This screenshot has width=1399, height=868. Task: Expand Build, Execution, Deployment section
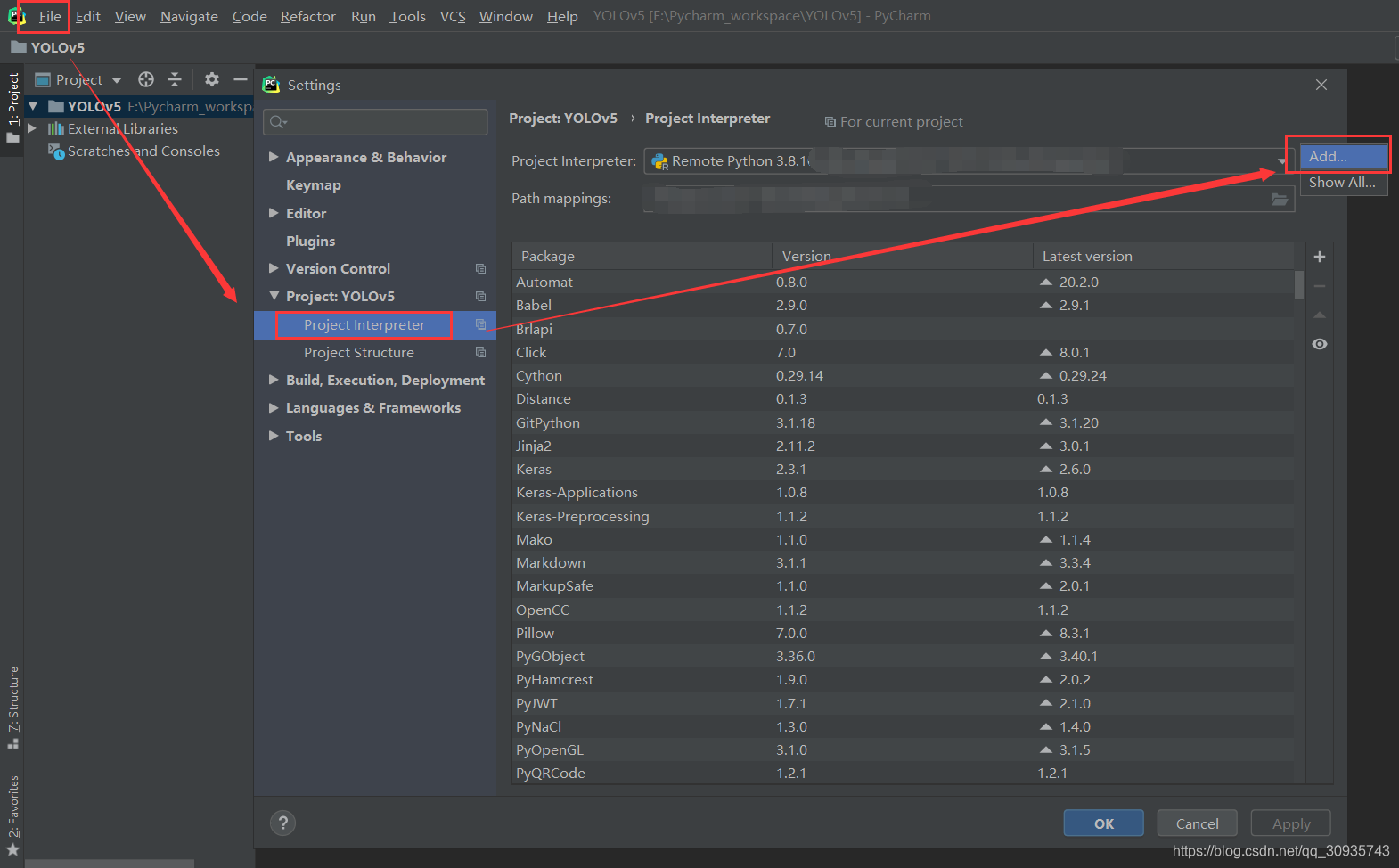274,380
